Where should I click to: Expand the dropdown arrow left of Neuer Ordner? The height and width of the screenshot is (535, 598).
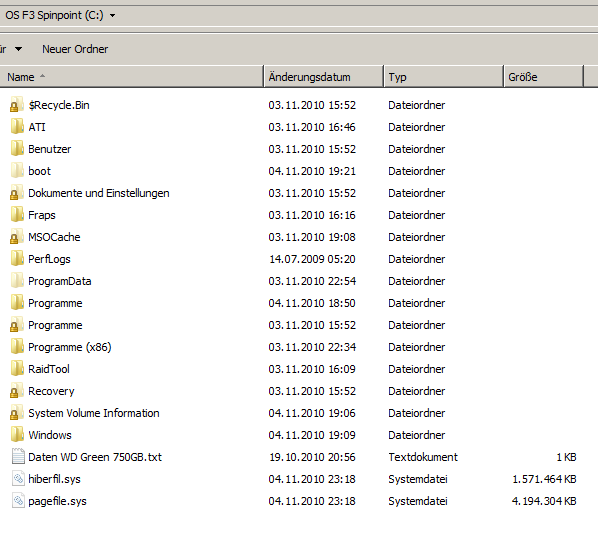point(18,49)
